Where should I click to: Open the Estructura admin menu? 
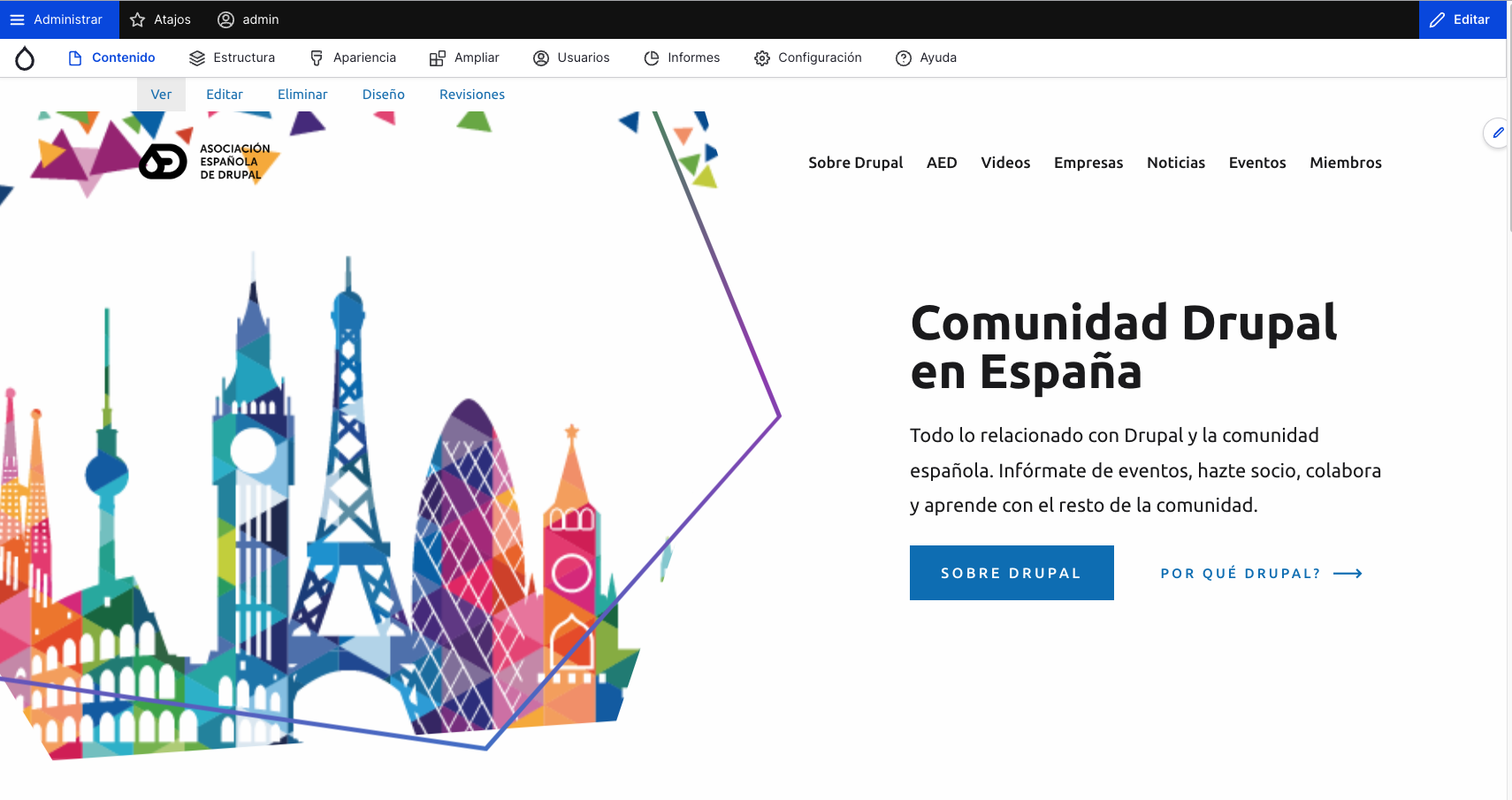(x=233, y=57)
